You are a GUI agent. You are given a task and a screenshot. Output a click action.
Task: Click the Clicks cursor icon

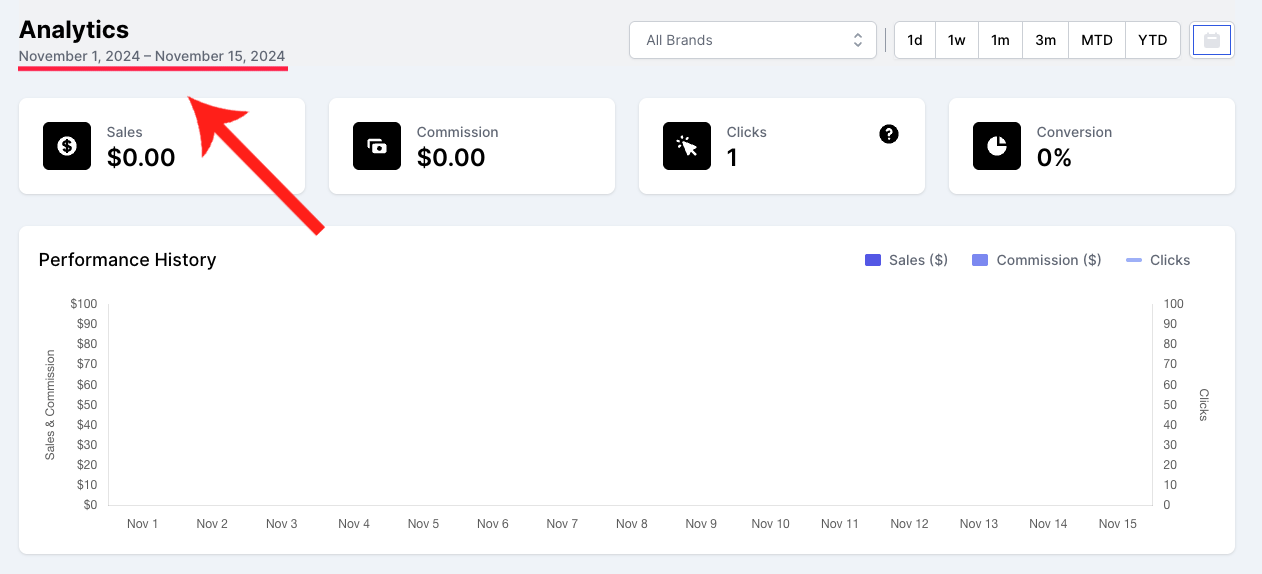[687, 146]
